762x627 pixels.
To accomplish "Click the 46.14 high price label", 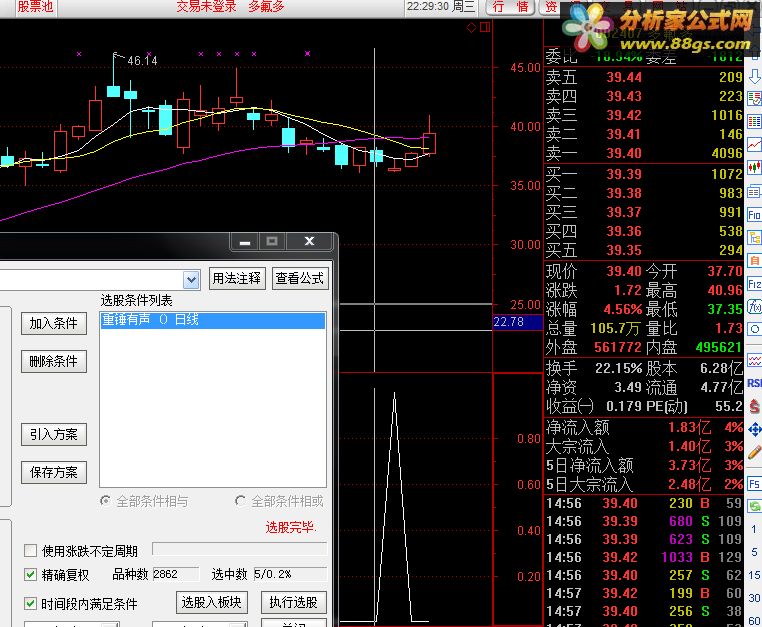I will (x=142, y=61).
